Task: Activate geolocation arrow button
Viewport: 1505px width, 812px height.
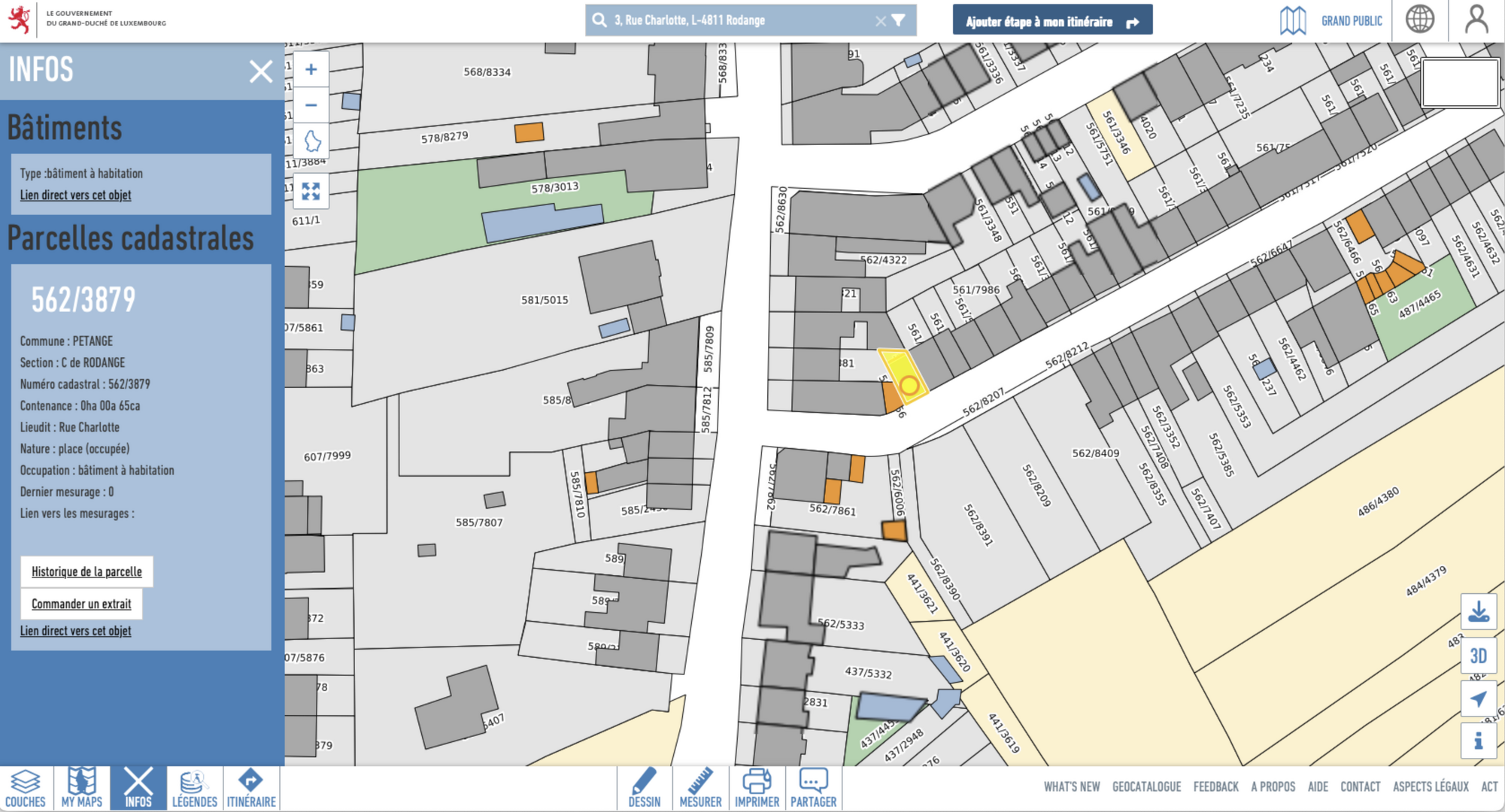Action: pyautogui.click(x=1478, y=699)
